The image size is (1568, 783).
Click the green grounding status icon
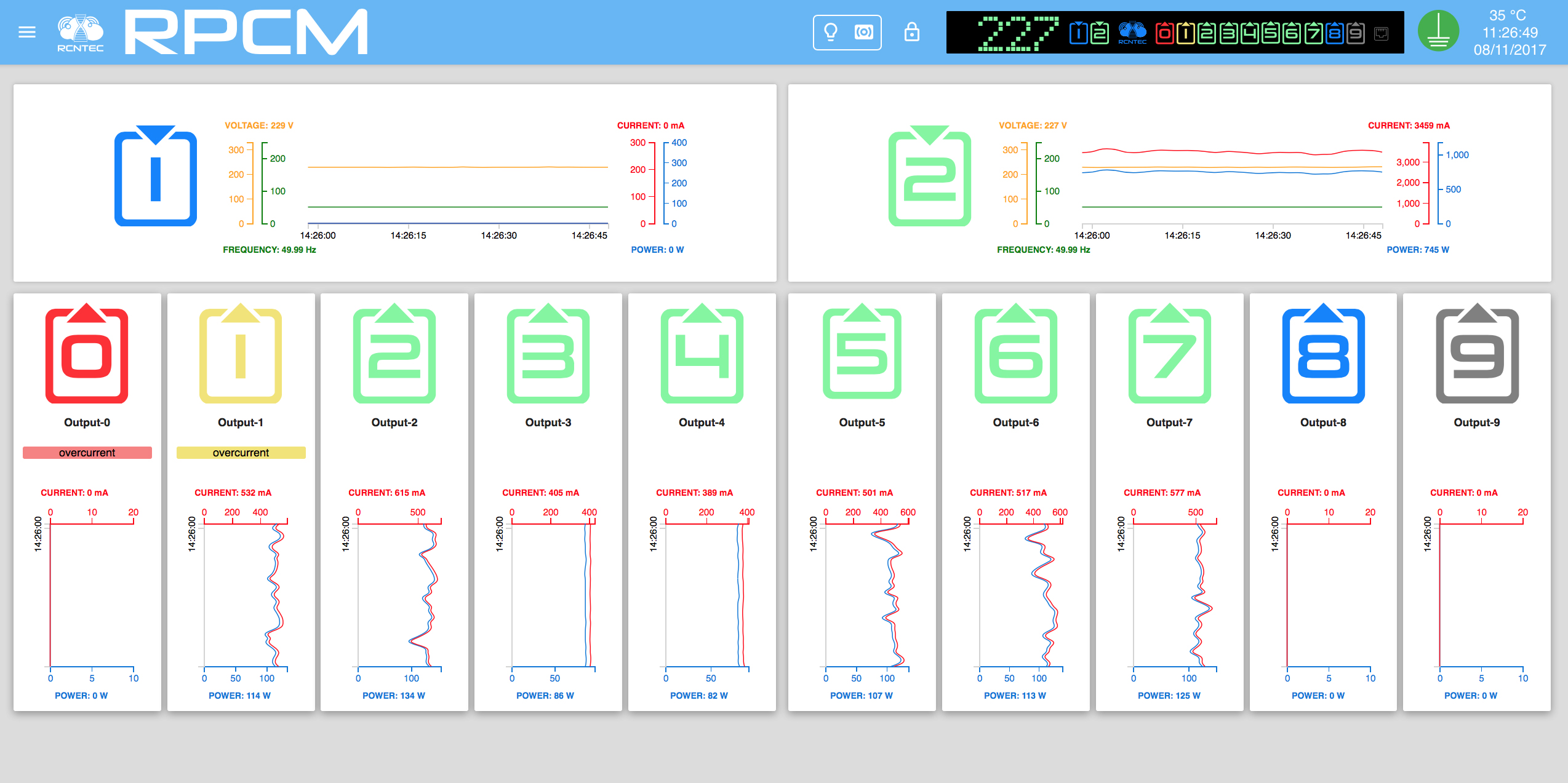pyautogui.click(x=1439, y=31)
